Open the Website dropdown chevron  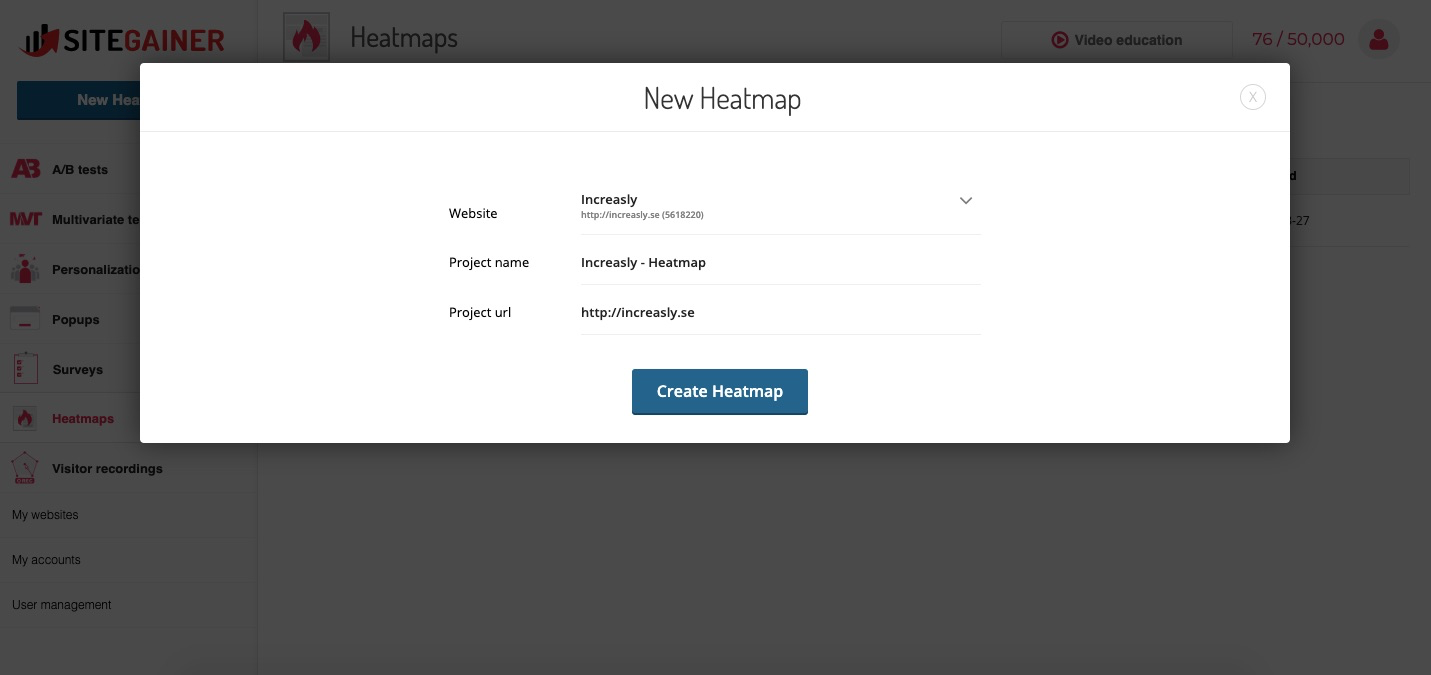coord(966,200)
